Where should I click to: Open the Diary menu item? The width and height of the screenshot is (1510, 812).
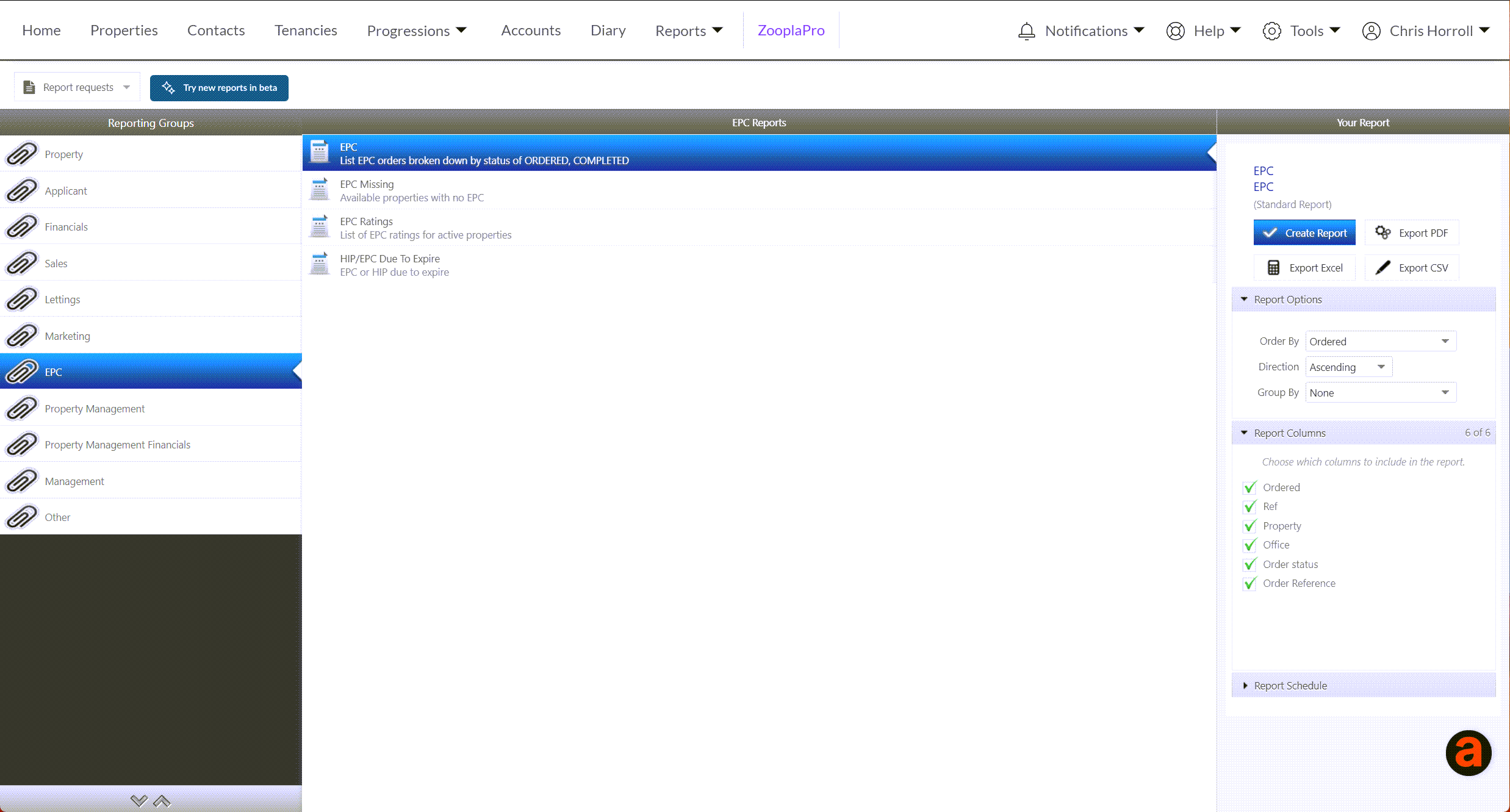point(608,30)
